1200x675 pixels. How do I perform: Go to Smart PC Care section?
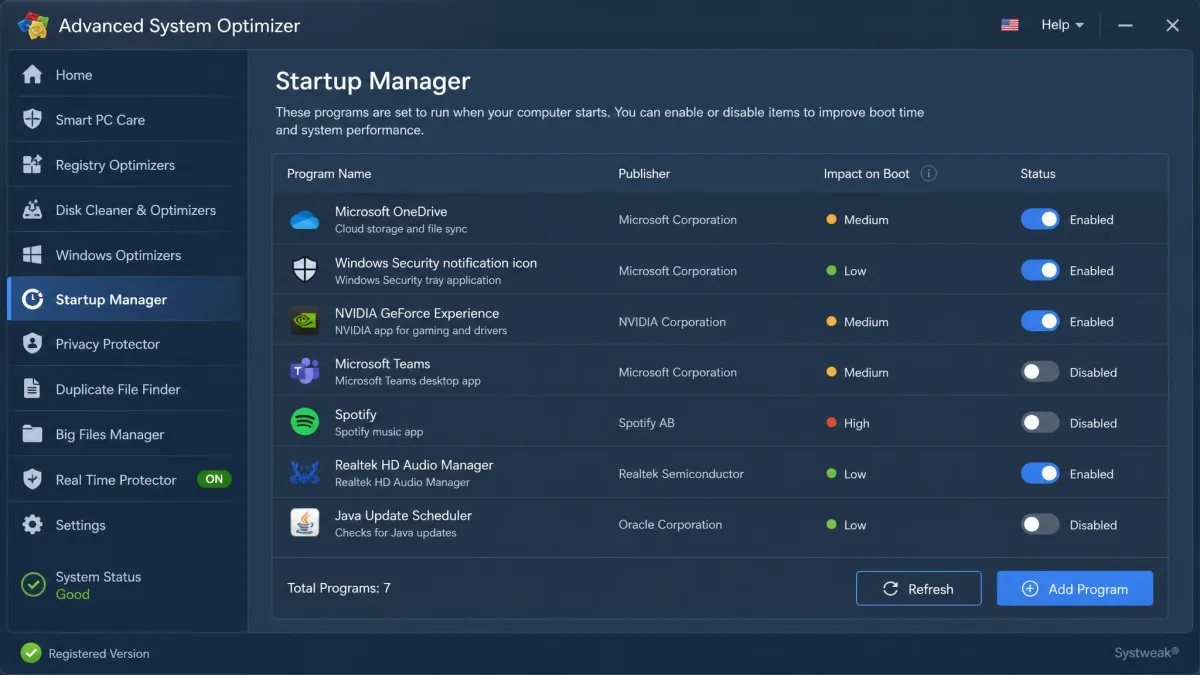(x=126, y=120)
